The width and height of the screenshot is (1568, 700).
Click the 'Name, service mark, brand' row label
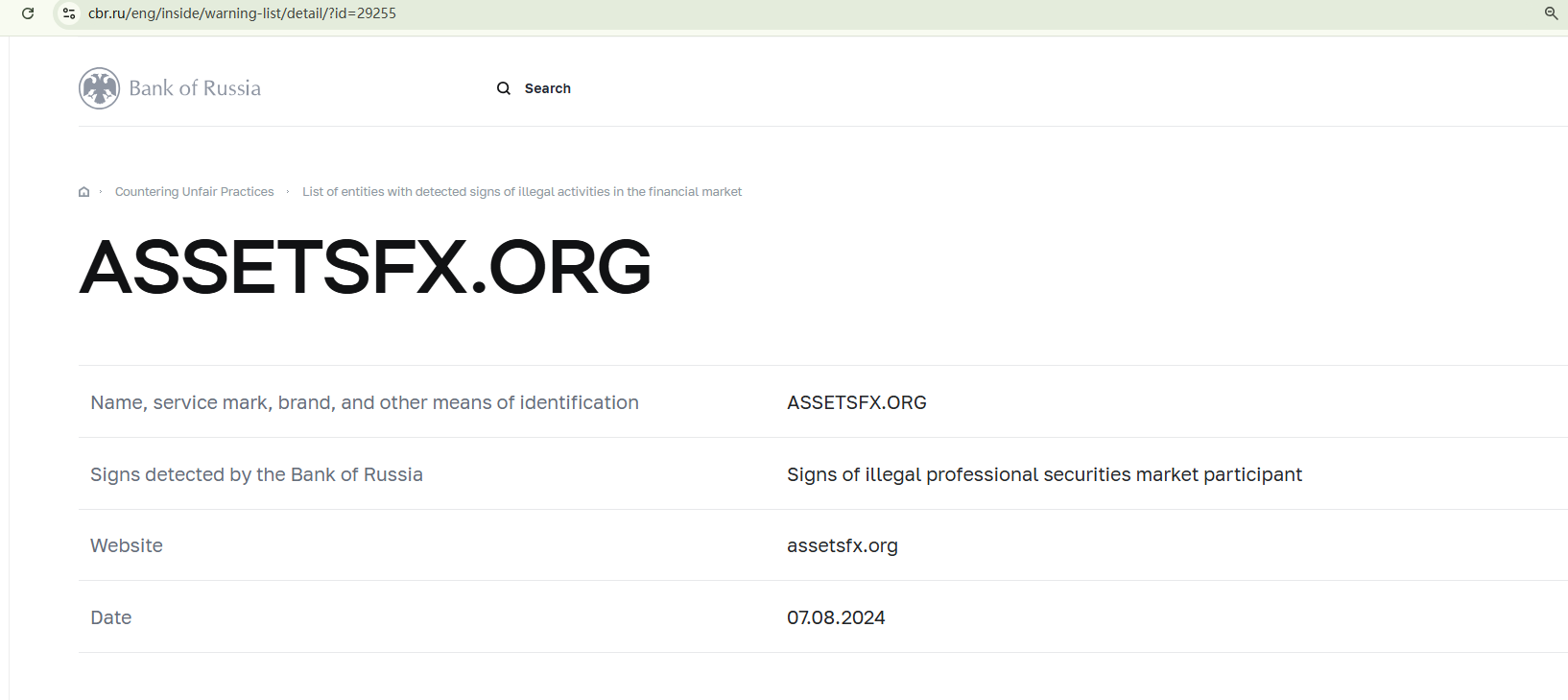point(365,402)
